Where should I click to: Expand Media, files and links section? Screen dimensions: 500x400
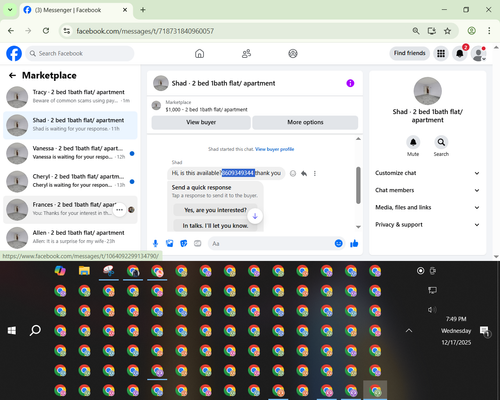click(427, 207)
